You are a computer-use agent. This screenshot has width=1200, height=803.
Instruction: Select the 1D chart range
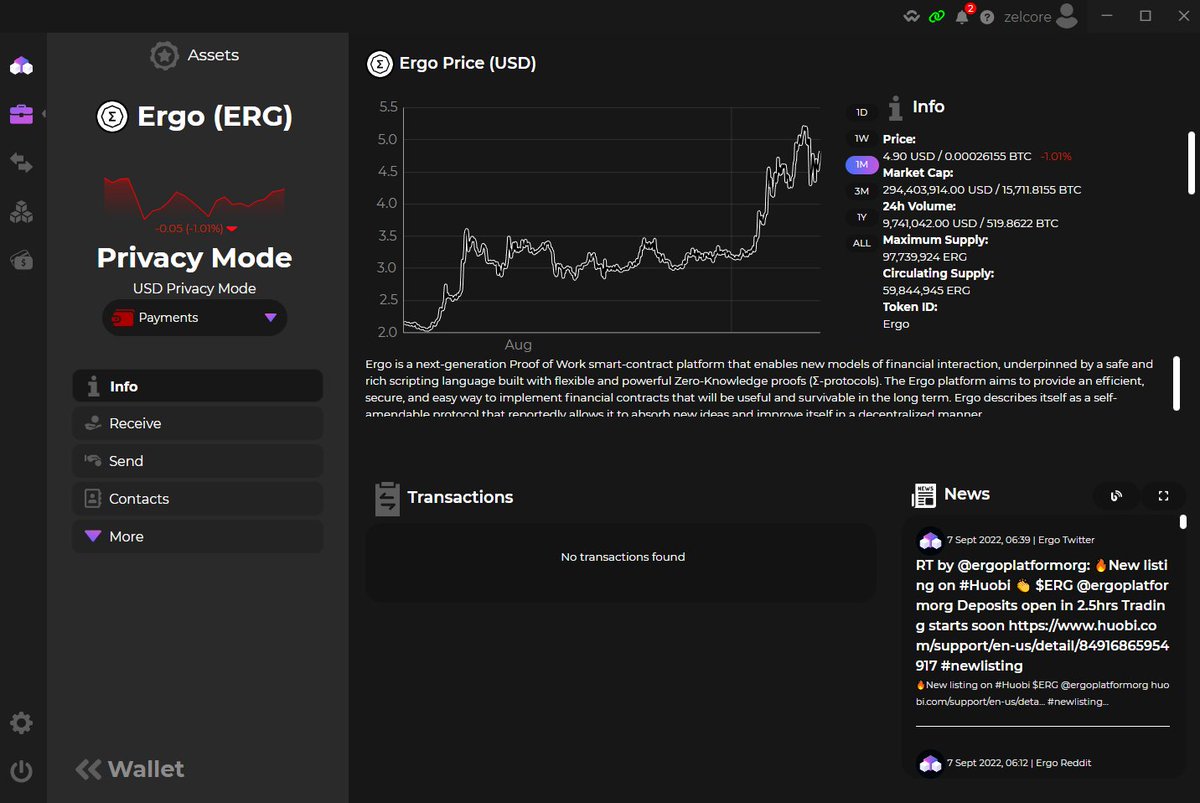(x=862, y=112)
